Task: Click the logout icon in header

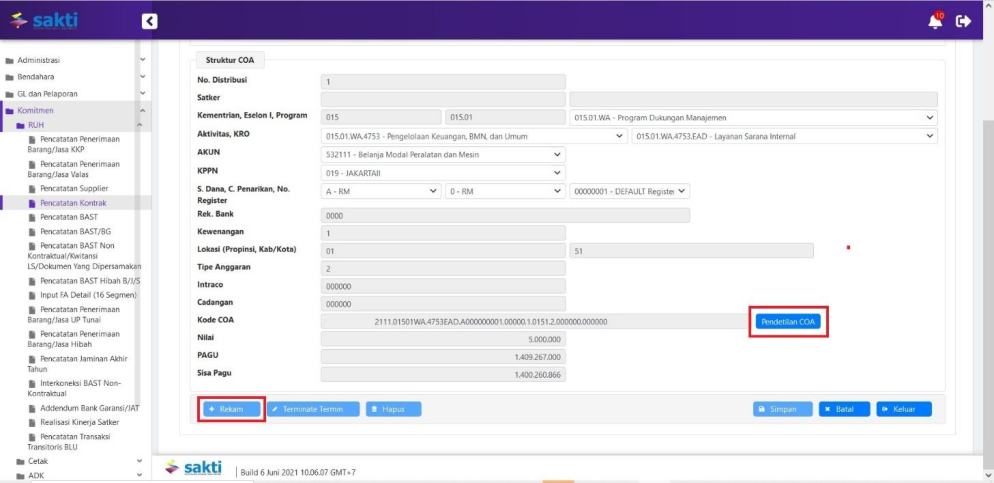Action: click(964, 21)
